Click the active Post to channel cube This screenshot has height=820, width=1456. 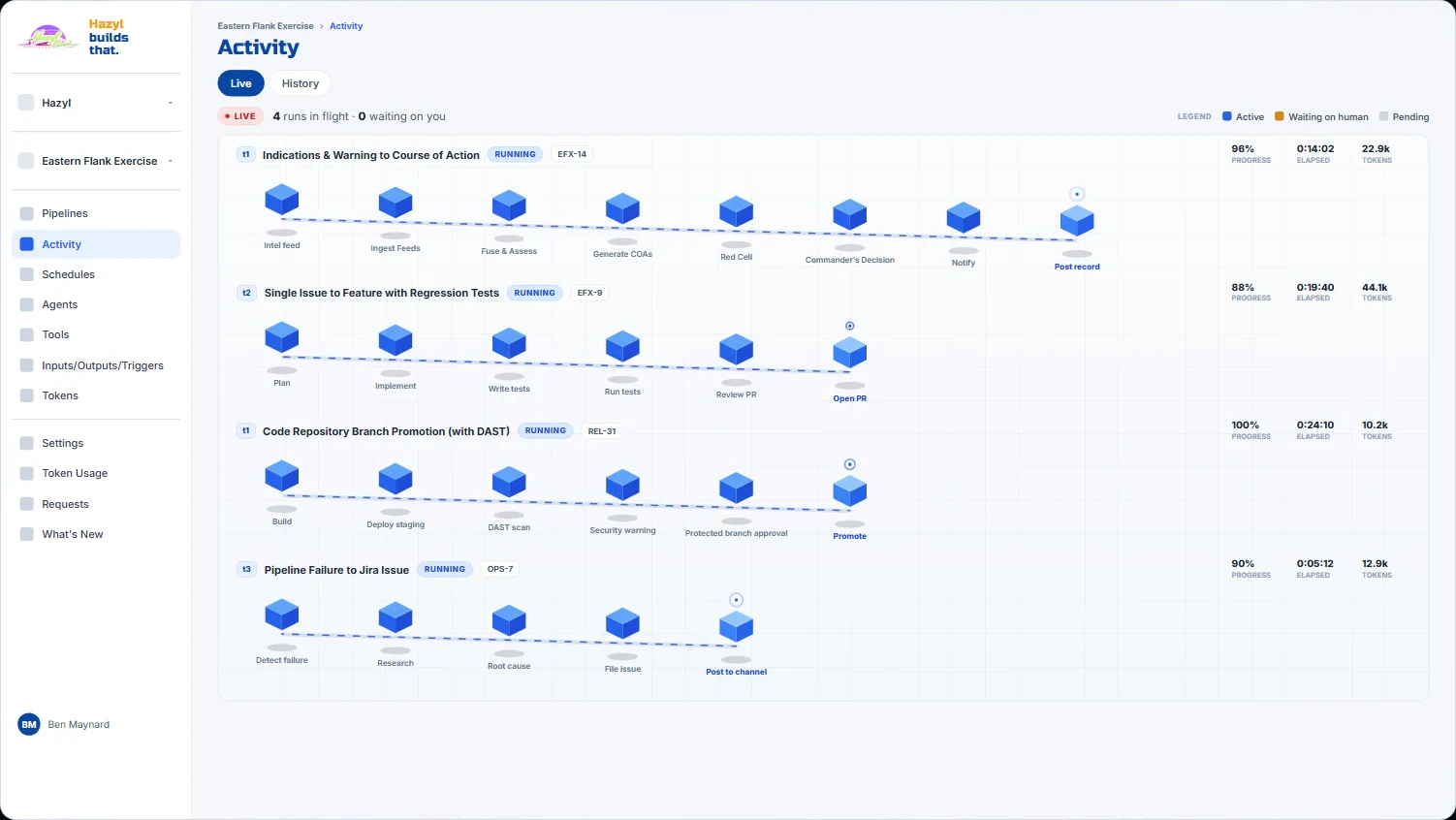click(737, 627)
